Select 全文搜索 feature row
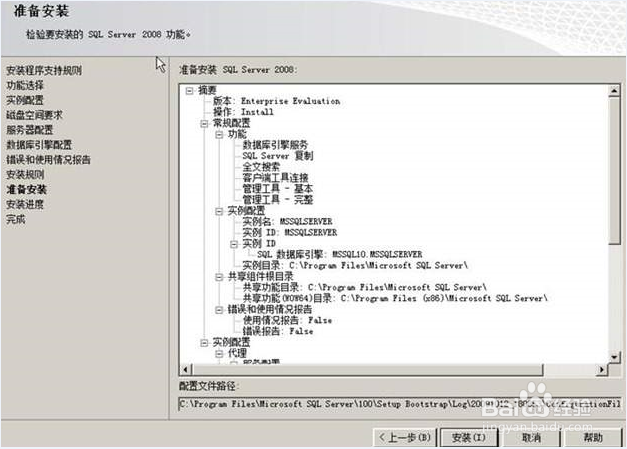The height and width of the screenshot is (449, 627). [x=261, y=167]
